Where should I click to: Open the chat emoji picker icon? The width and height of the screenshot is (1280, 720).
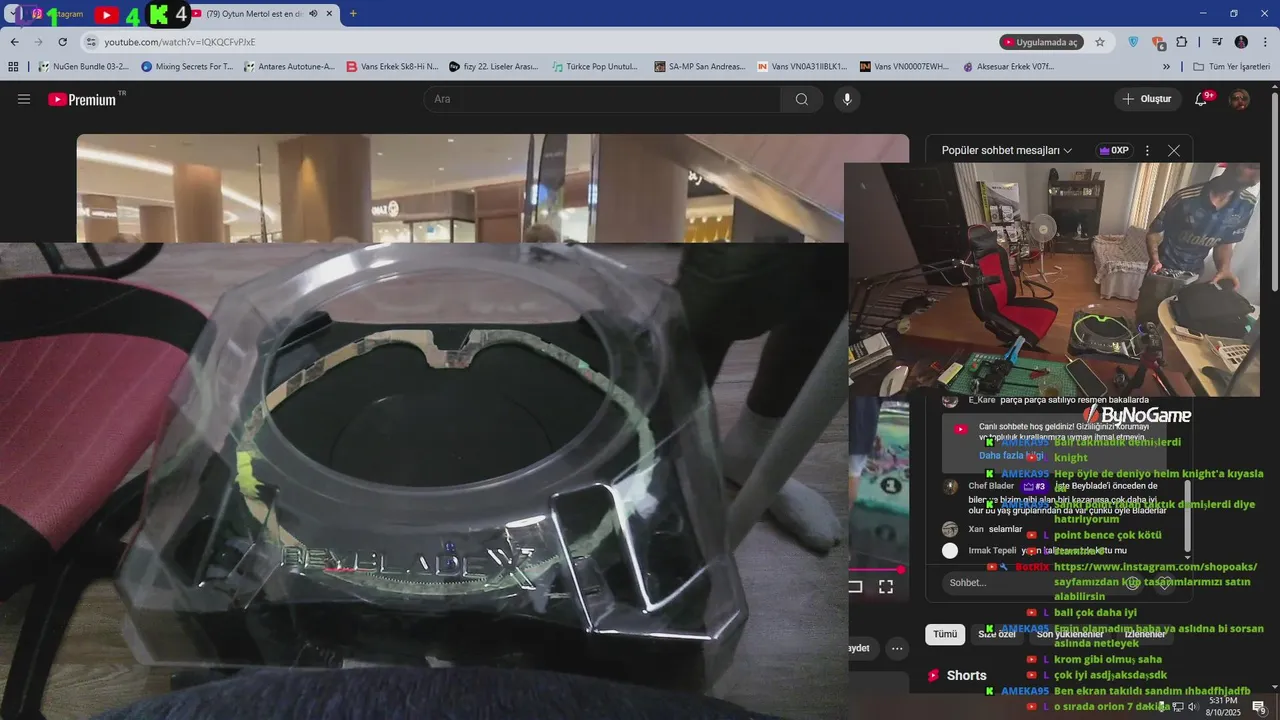tap(1132, 582)
